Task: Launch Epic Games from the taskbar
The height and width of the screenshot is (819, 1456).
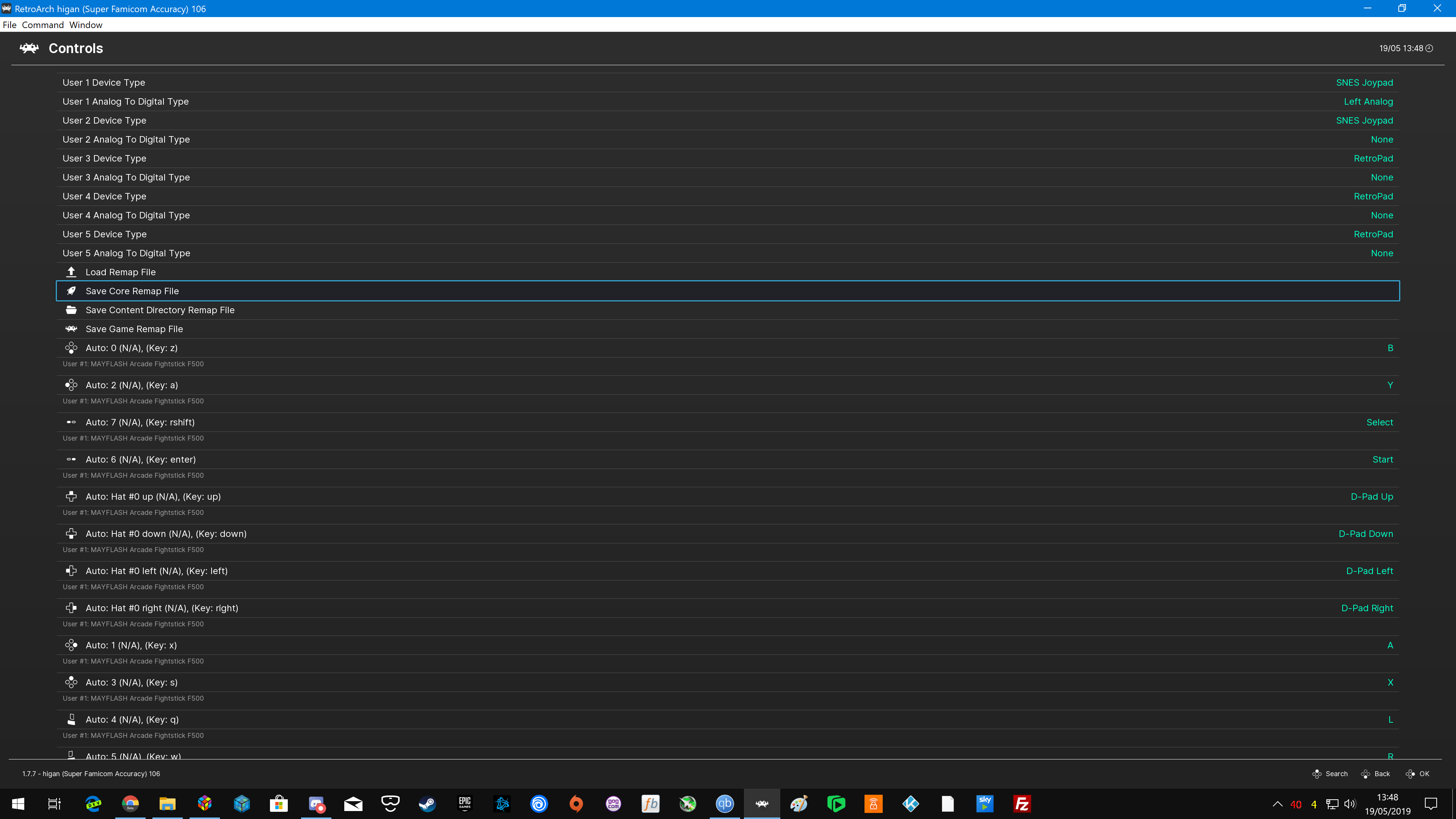Action: coord(464,804)
